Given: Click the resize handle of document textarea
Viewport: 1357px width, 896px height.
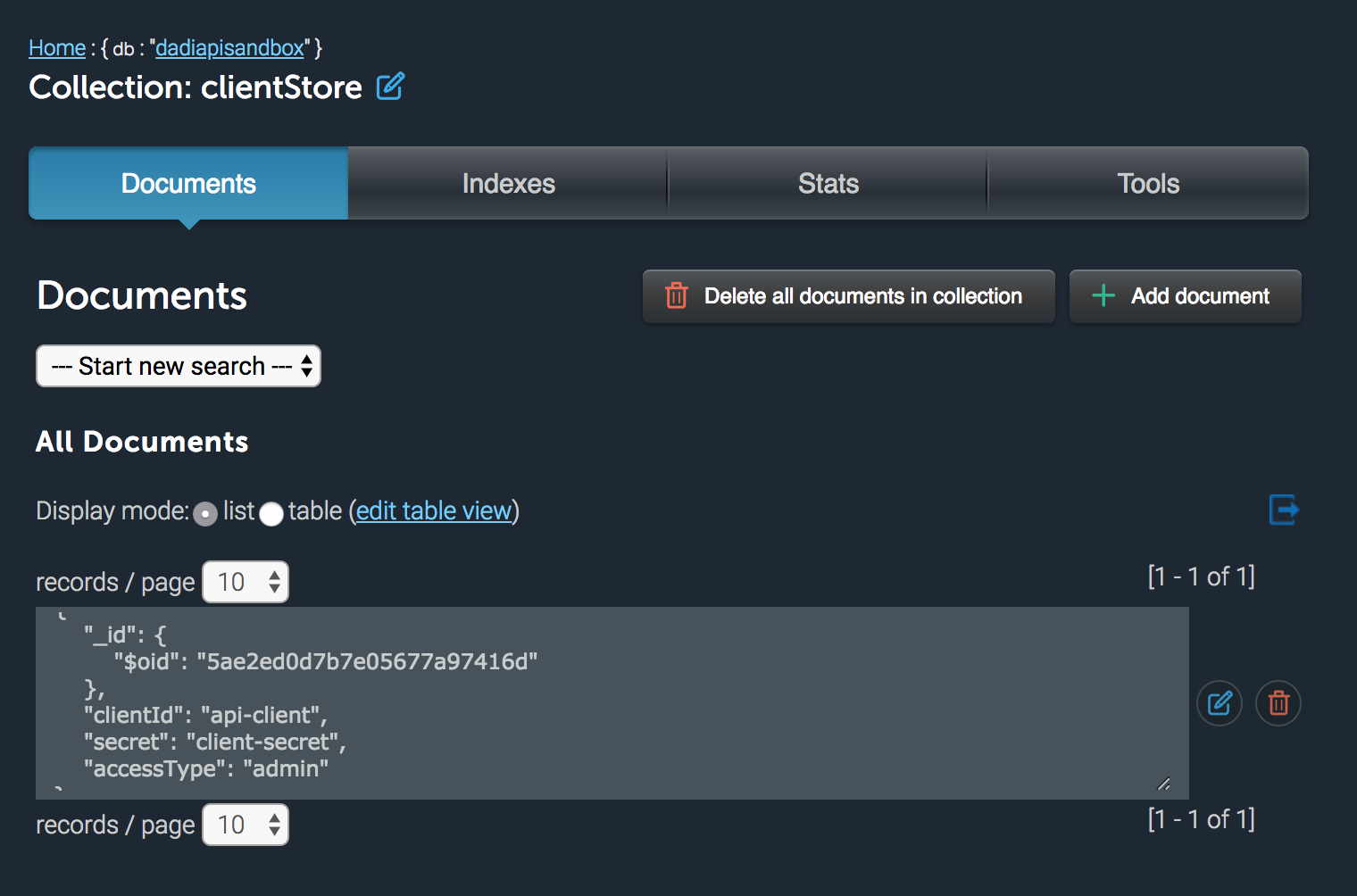Looking at the screenshot, I should tap(1163, 784).
